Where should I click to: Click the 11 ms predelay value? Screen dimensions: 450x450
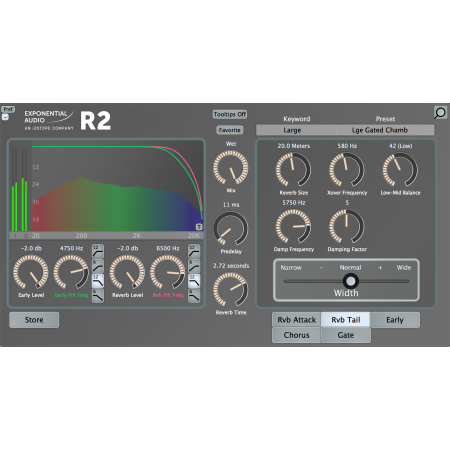pyautogui.click(x=231, y=205)
